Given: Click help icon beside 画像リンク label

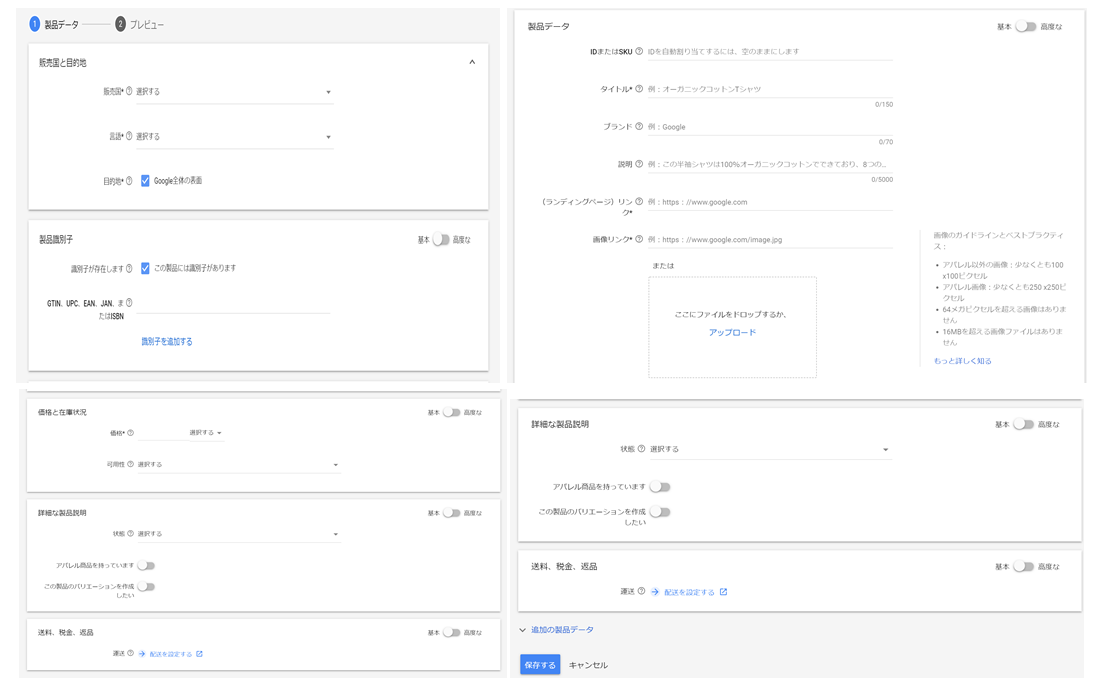Looking at the screenshot, I should (x=639, y=239).
